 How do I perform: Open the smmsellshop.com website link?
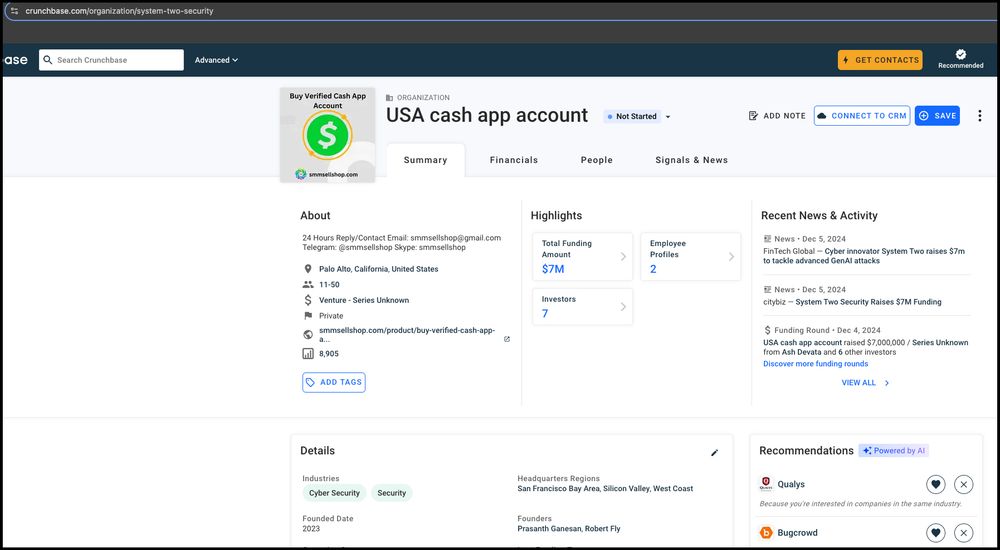click(408, 335)
